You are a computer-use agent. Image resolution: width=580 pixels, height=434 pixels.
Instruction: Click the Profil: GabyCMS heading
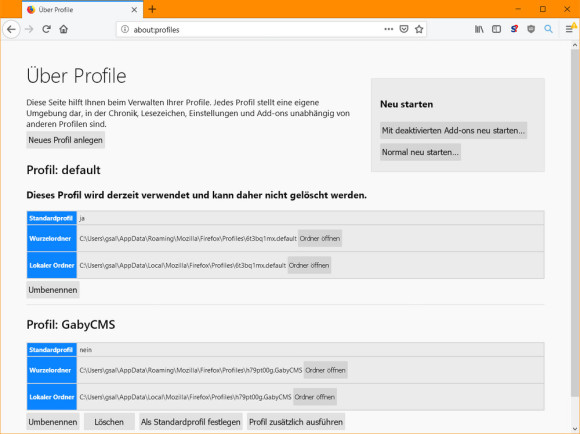click(x=71, y=324)
